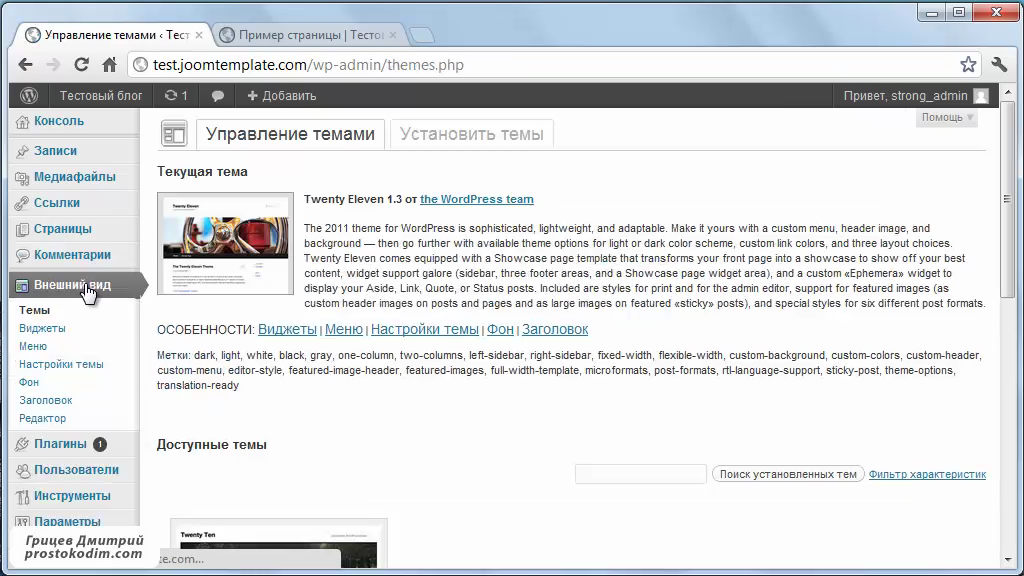This screenshot has height=576, width=1024.
Task: Open a new browser tab
Action: (422, 35)
